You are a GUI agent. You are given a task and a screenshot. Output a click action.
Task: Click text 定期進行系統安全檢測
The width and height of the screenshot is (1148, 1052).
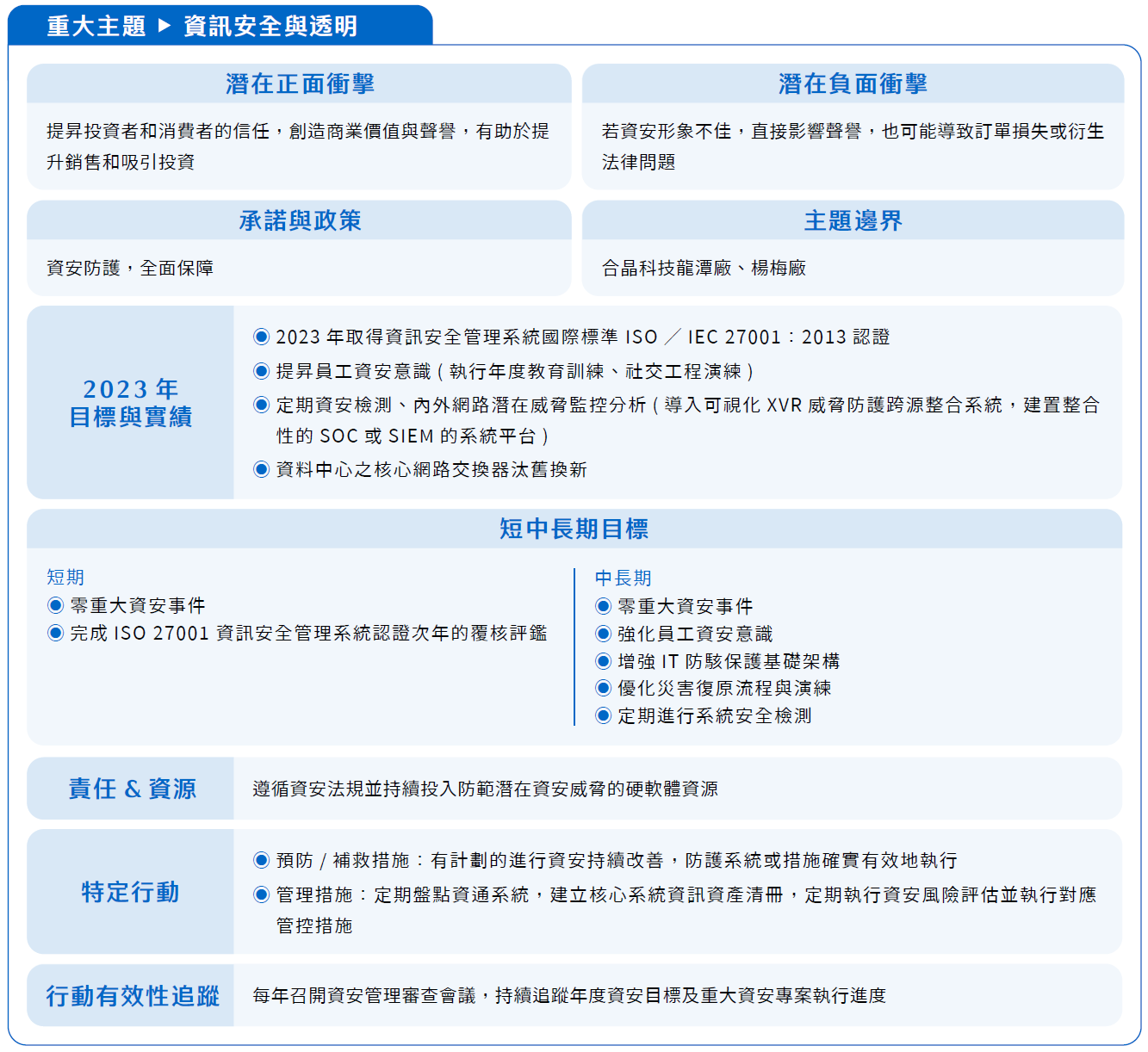[x=715, y=715]
